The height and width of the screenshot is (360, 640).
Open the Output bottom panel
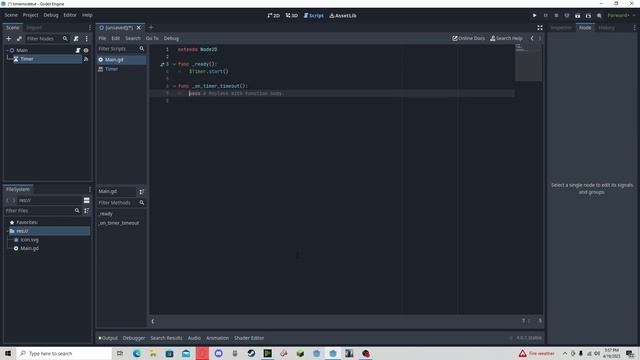pos(108,338)
